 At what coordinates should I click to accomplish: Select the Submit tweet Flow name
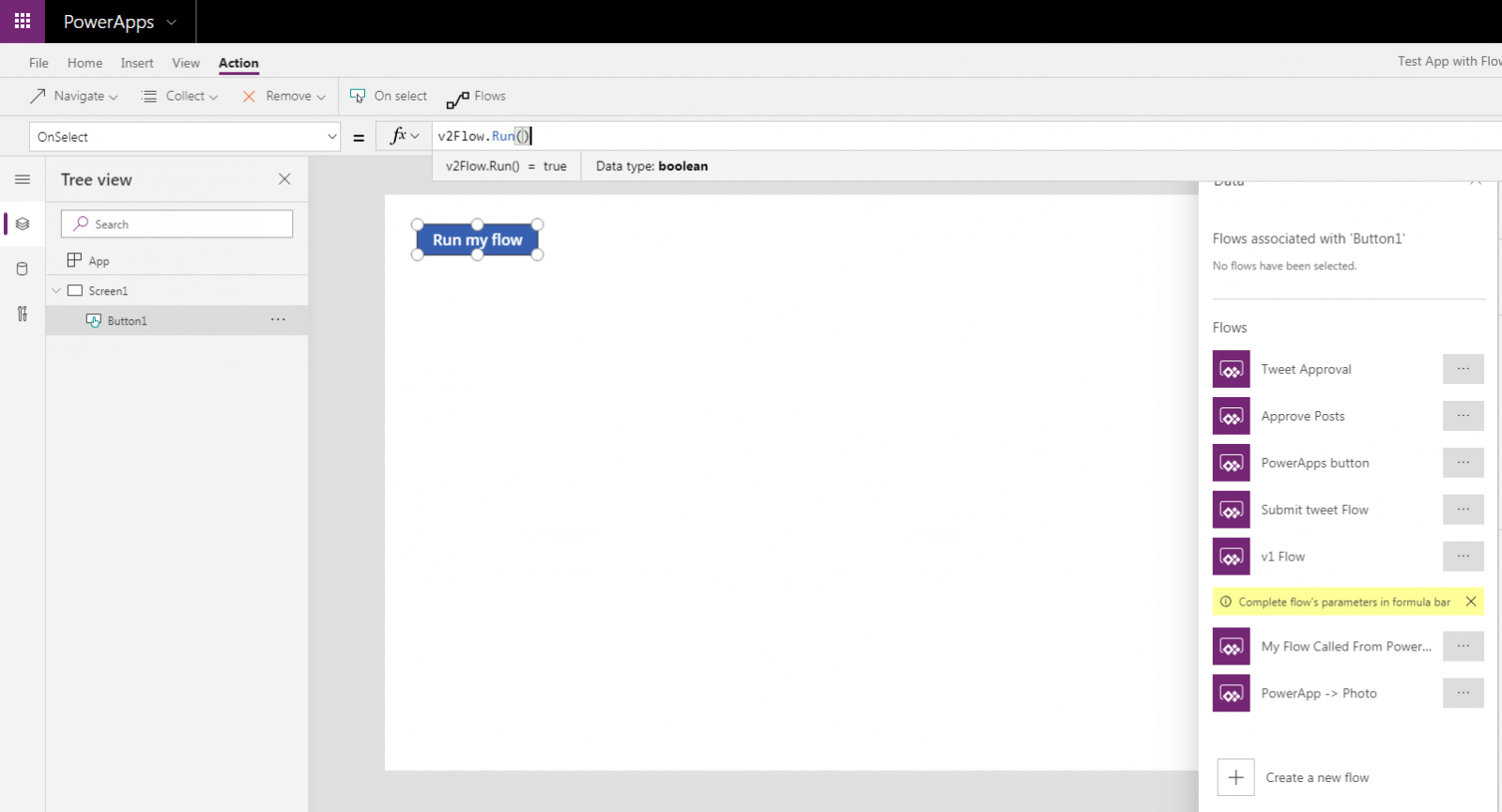pyautogui.click(x=1314, y=510)
